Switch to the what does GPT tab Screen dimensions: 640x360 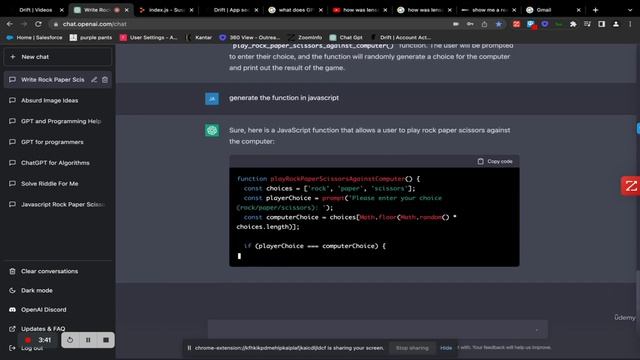(x=296, y=10)
